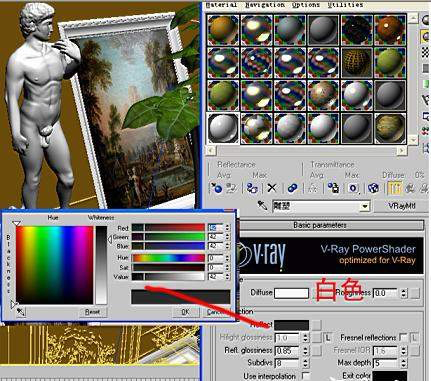Click Pick Material from Object eyedropper
This screenshot has width=431, height=381.
262,206
